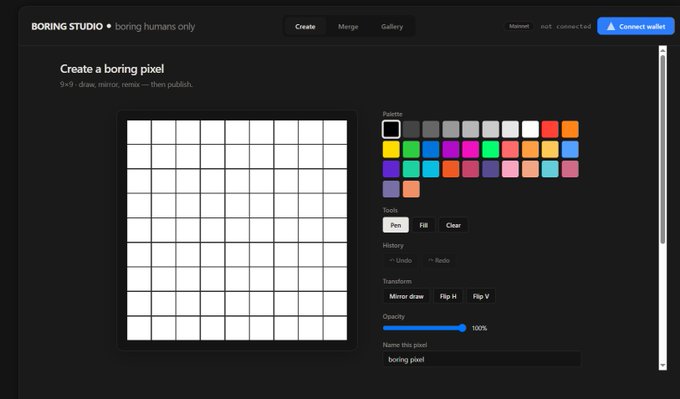The height and width of the screenshot is (399, 680).
Task: Click the Redo arrow icon
Action: pyautogui.click(x=431, y=260)
